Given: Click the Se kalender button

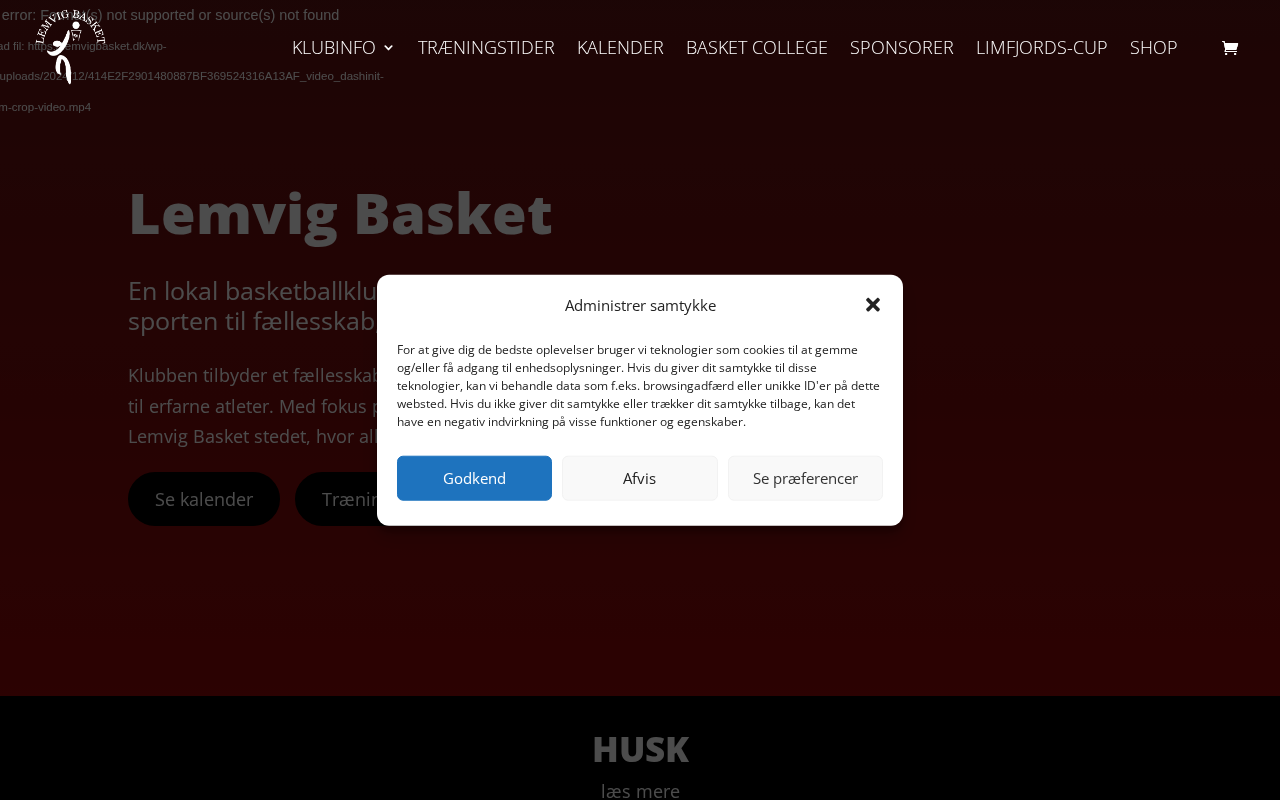Looking at the screenshot, I should coord(204,499).
